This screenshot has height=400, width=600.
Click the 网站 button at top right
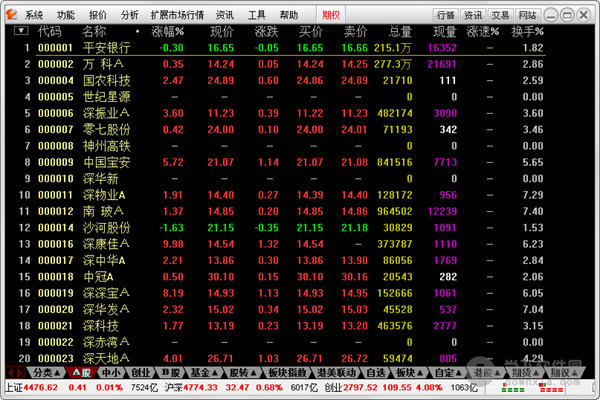tap(527, 15)
